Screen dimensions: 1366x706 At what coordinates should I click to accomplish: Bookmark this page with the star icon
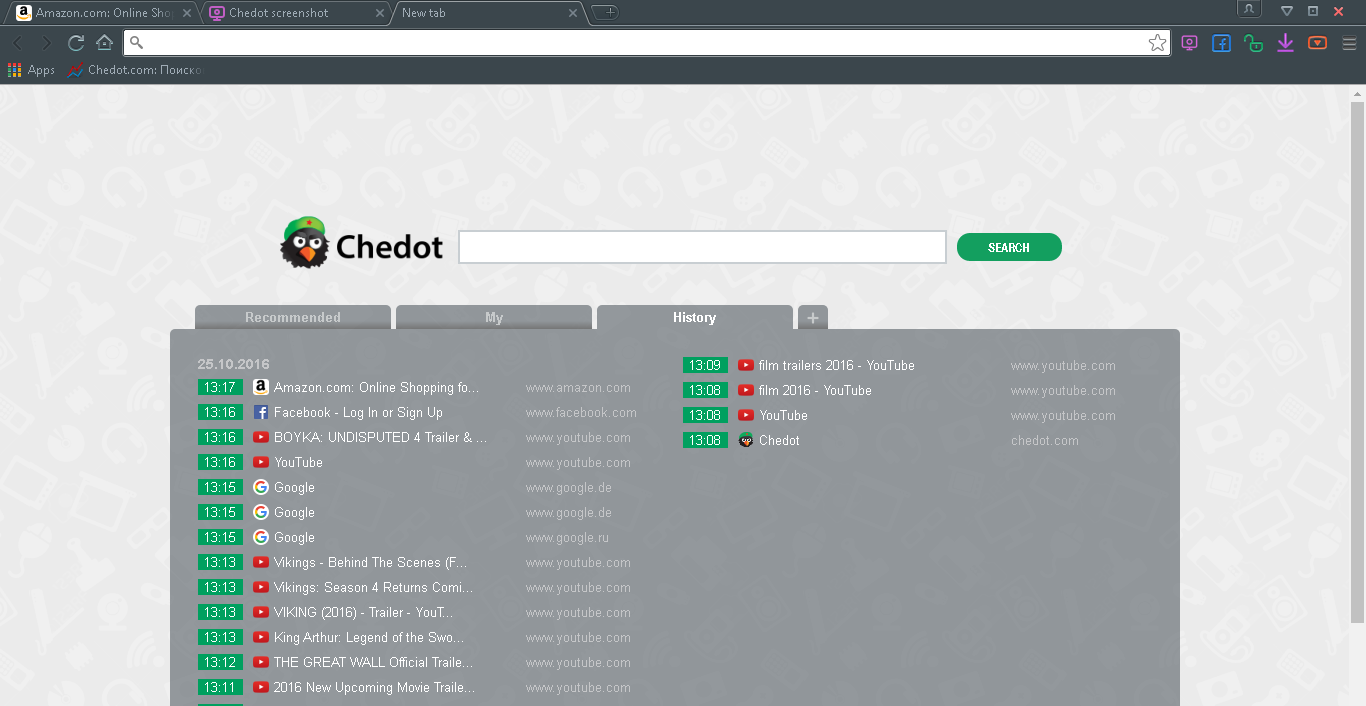[1157, 43]
